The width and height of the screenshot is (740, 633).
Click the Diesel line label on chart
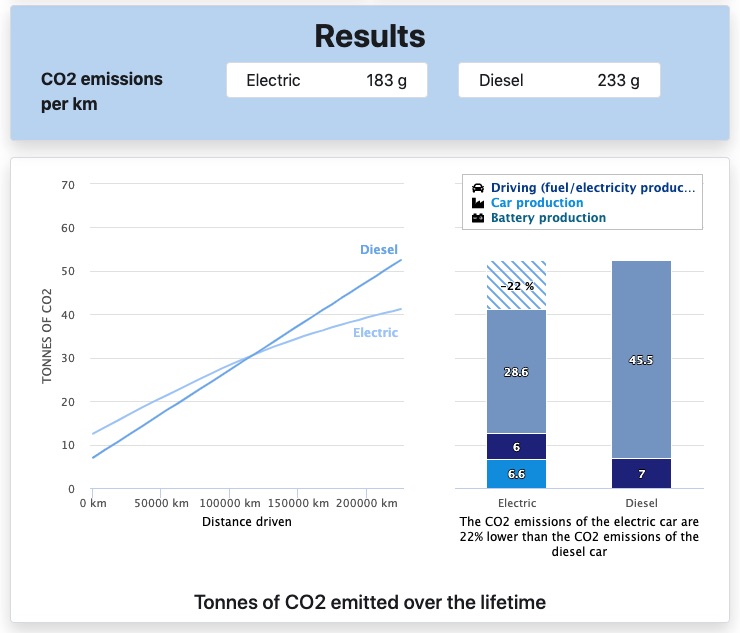[378, 249]
